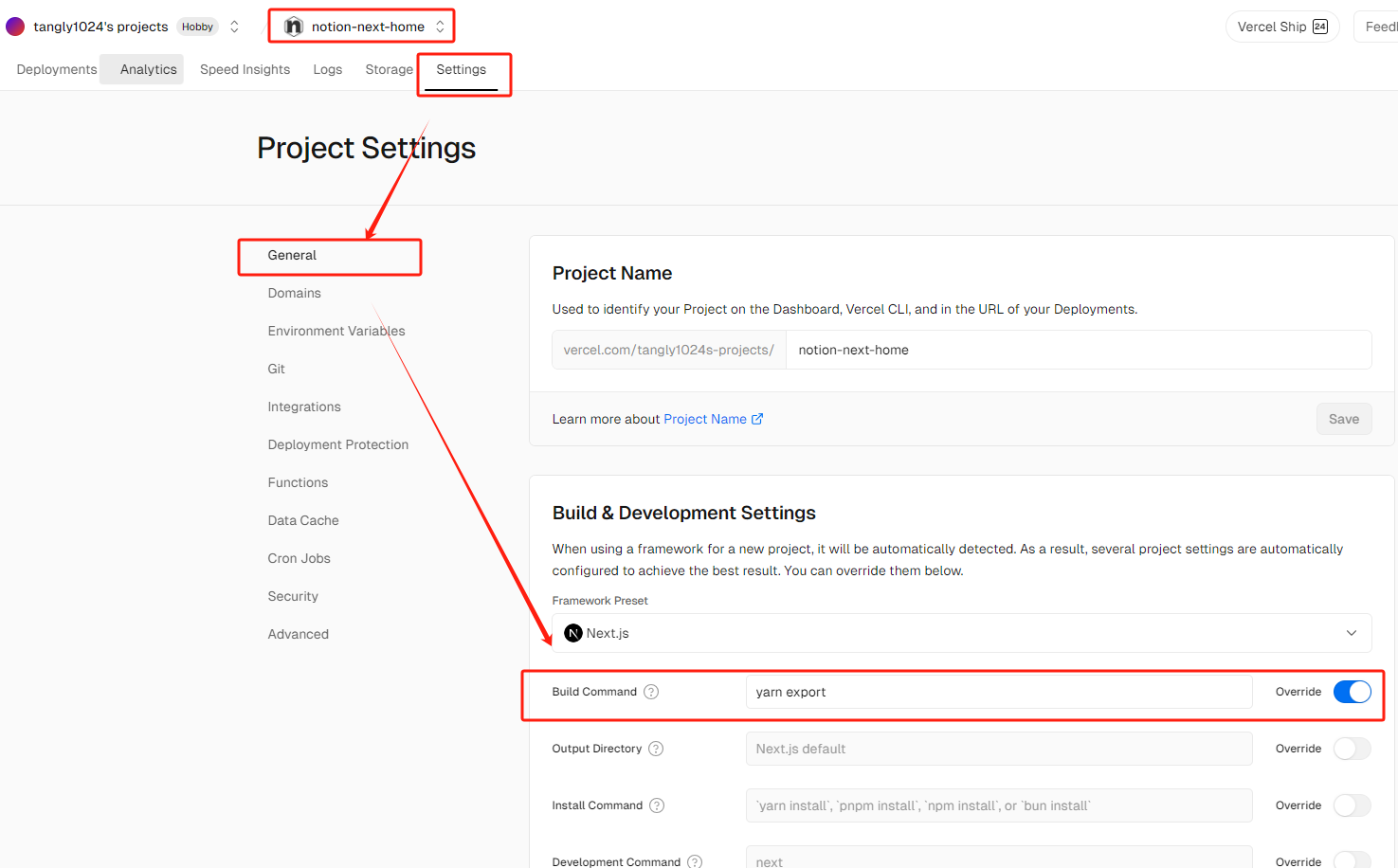Open the Logs tab
Screen dimensions: 1398x868
coord(328,69)
